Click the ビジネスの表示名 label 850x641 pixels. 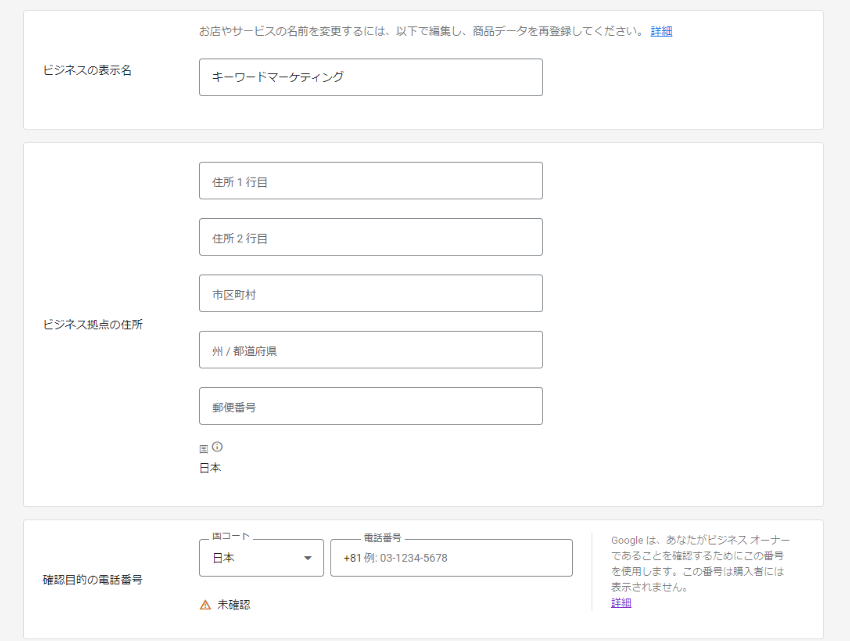coord(87,70)
